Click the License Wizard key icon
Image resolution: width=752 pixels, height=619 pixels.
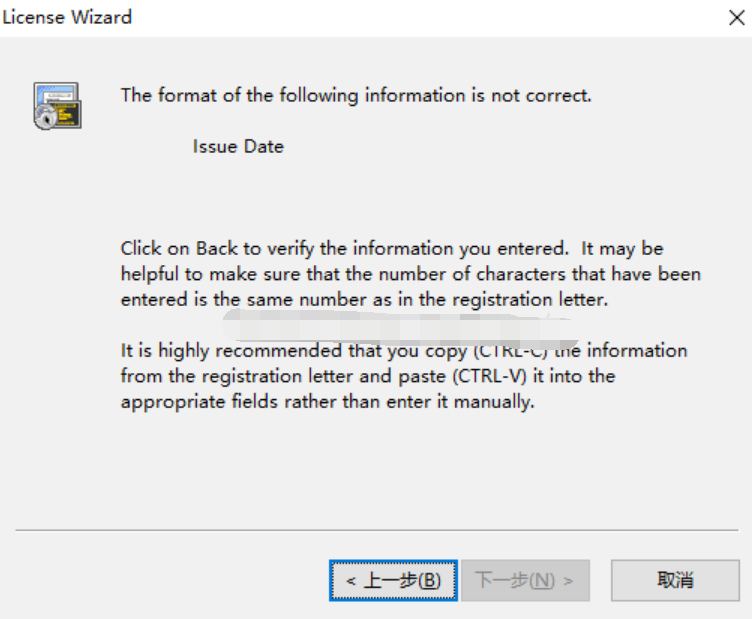point(57,105)
